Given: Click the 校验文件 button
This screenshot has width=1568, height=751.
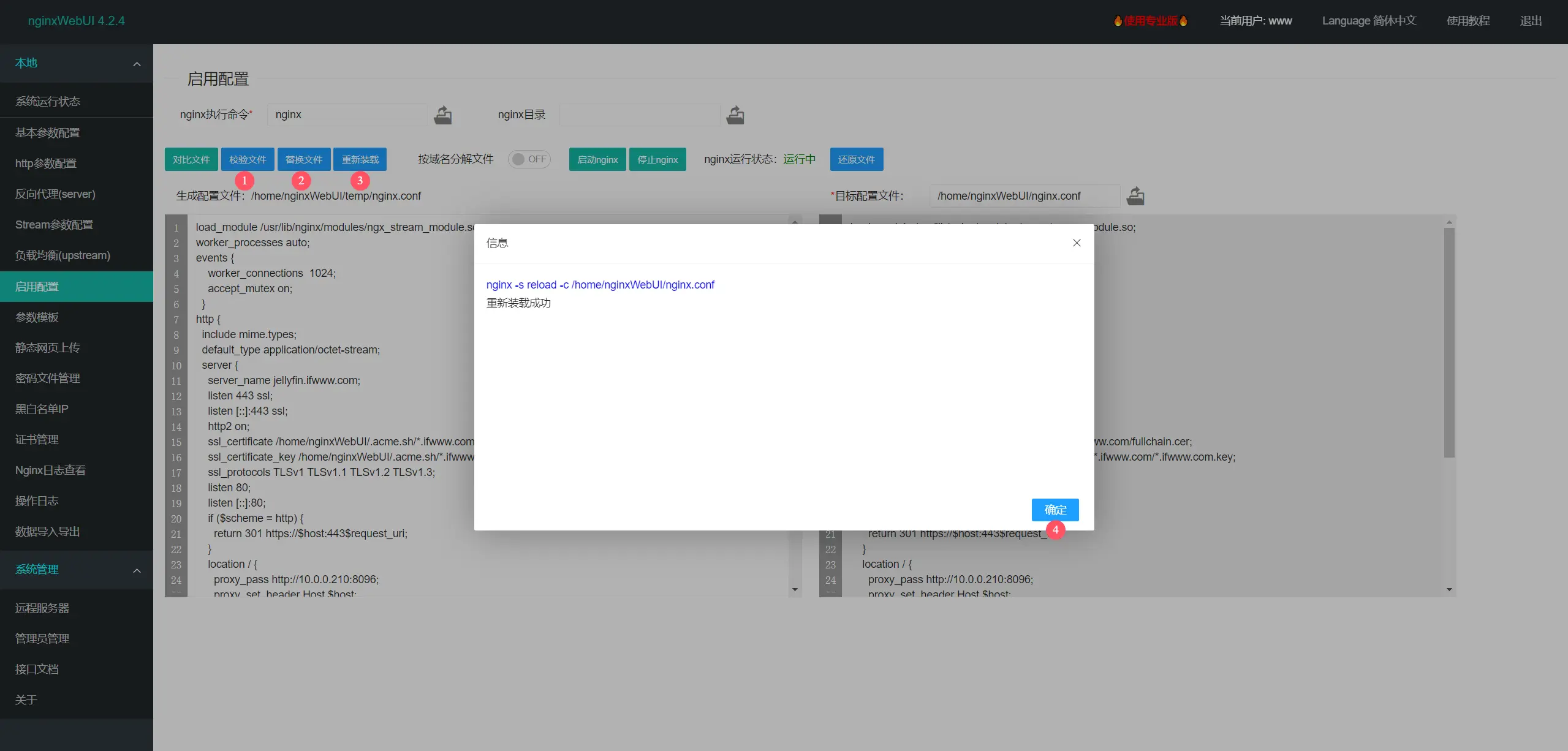Looking at the screenshot, I should [248, 159].
